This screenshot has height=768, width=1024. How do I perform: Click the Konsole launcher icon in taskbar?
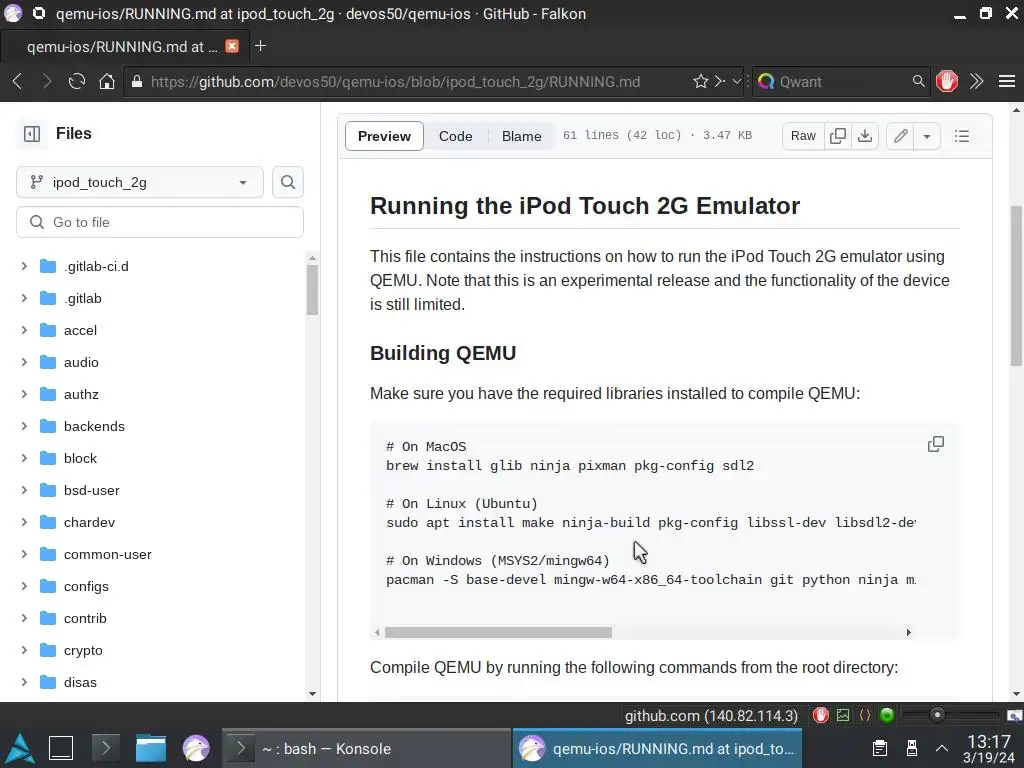(x=106, y=748)
